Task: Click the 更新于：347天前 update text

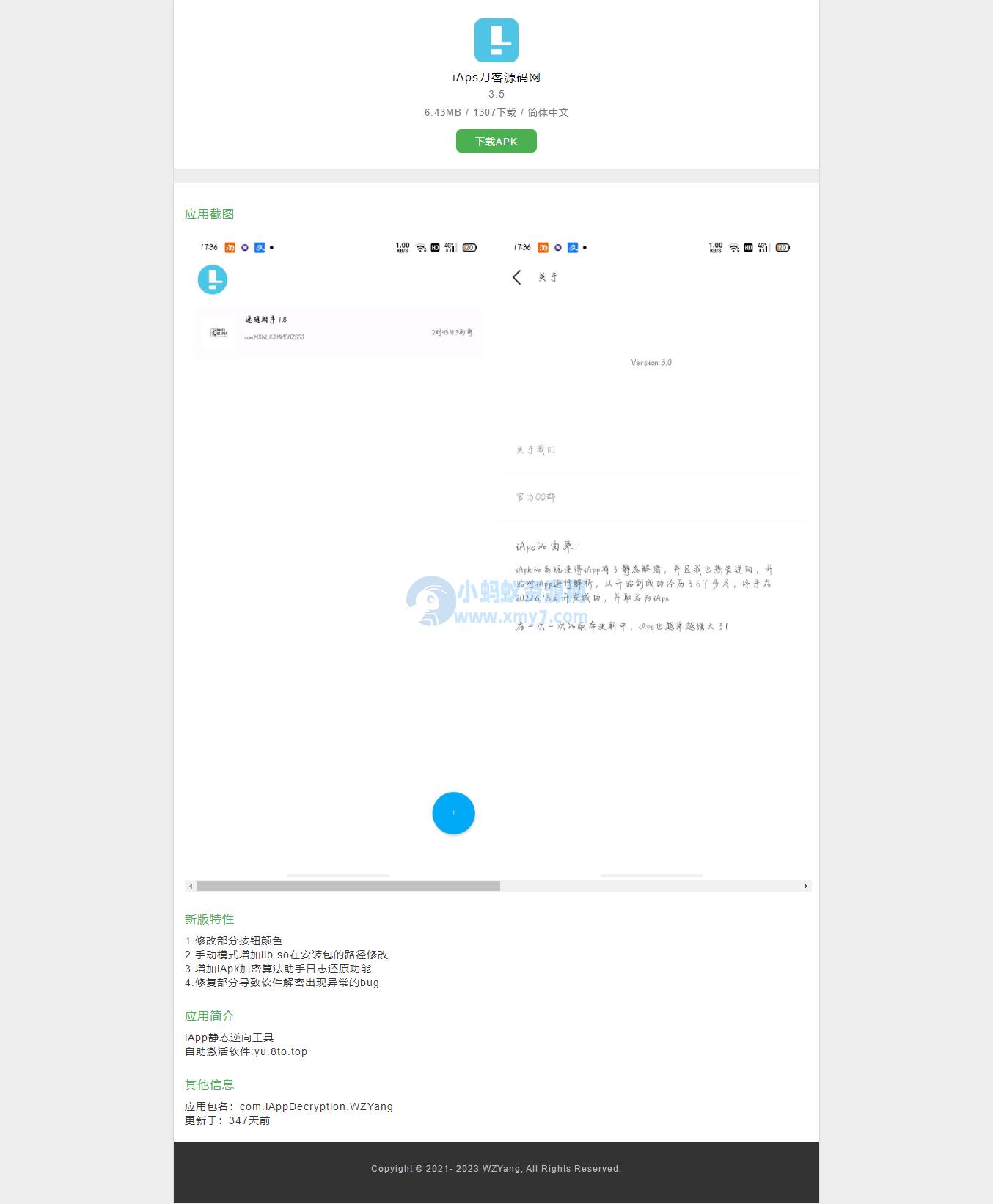Action: pyautogui.click(x=227, y=1120)
